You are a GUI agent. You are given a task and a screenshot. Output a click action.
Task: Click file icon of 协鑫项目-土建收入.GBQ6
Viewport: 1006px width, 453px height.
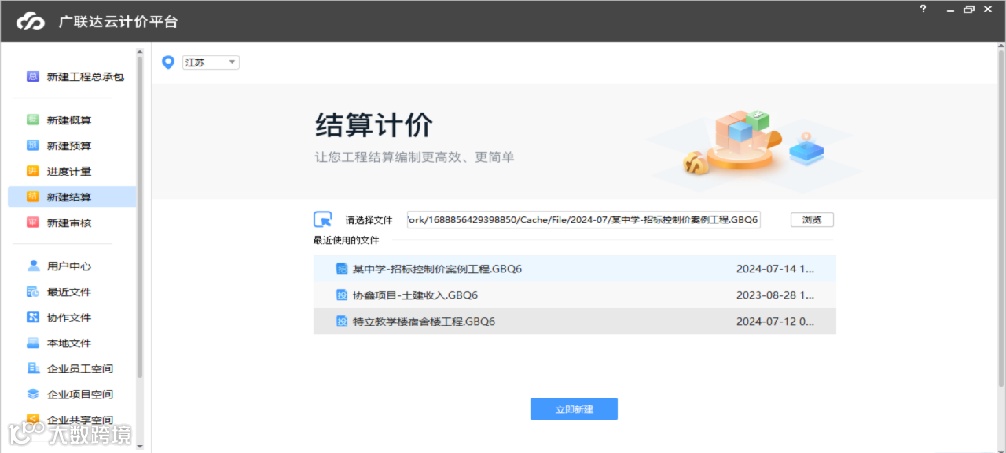coord(342,295)
